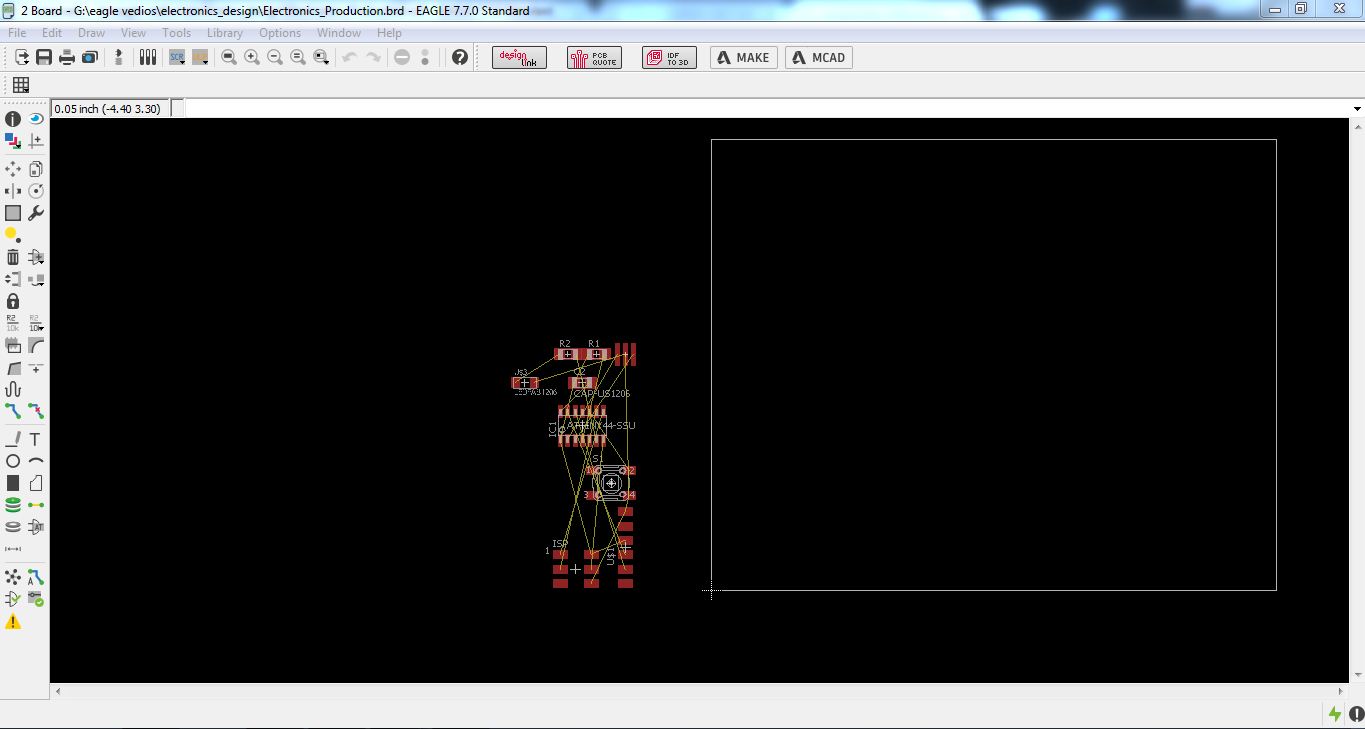Select the Lock tool padlock icon
Viewport: 1365px width, 729px height.
click(x=13, y=300)
